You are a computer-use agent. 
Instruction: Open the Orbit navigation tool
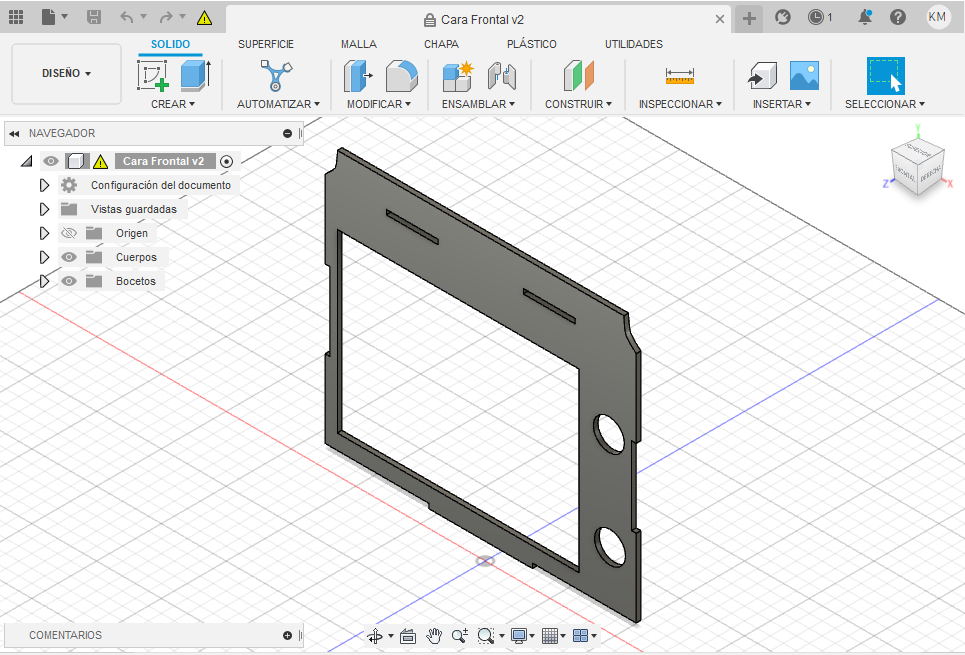[375, 636]
